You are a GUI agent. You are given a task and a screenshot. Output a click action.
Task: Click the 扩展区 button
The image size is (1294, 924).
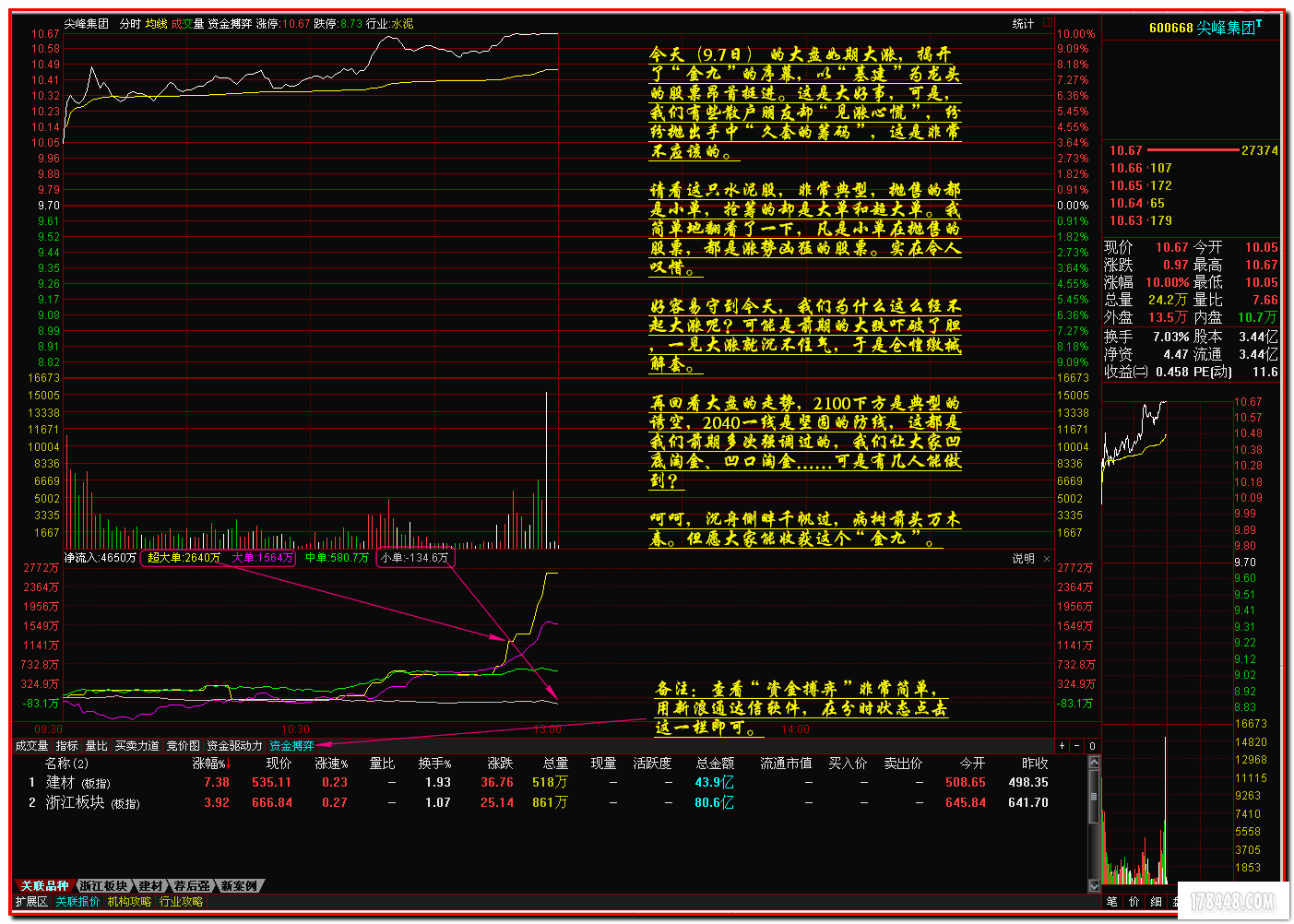pyautogui.click(x=31, y=902)
